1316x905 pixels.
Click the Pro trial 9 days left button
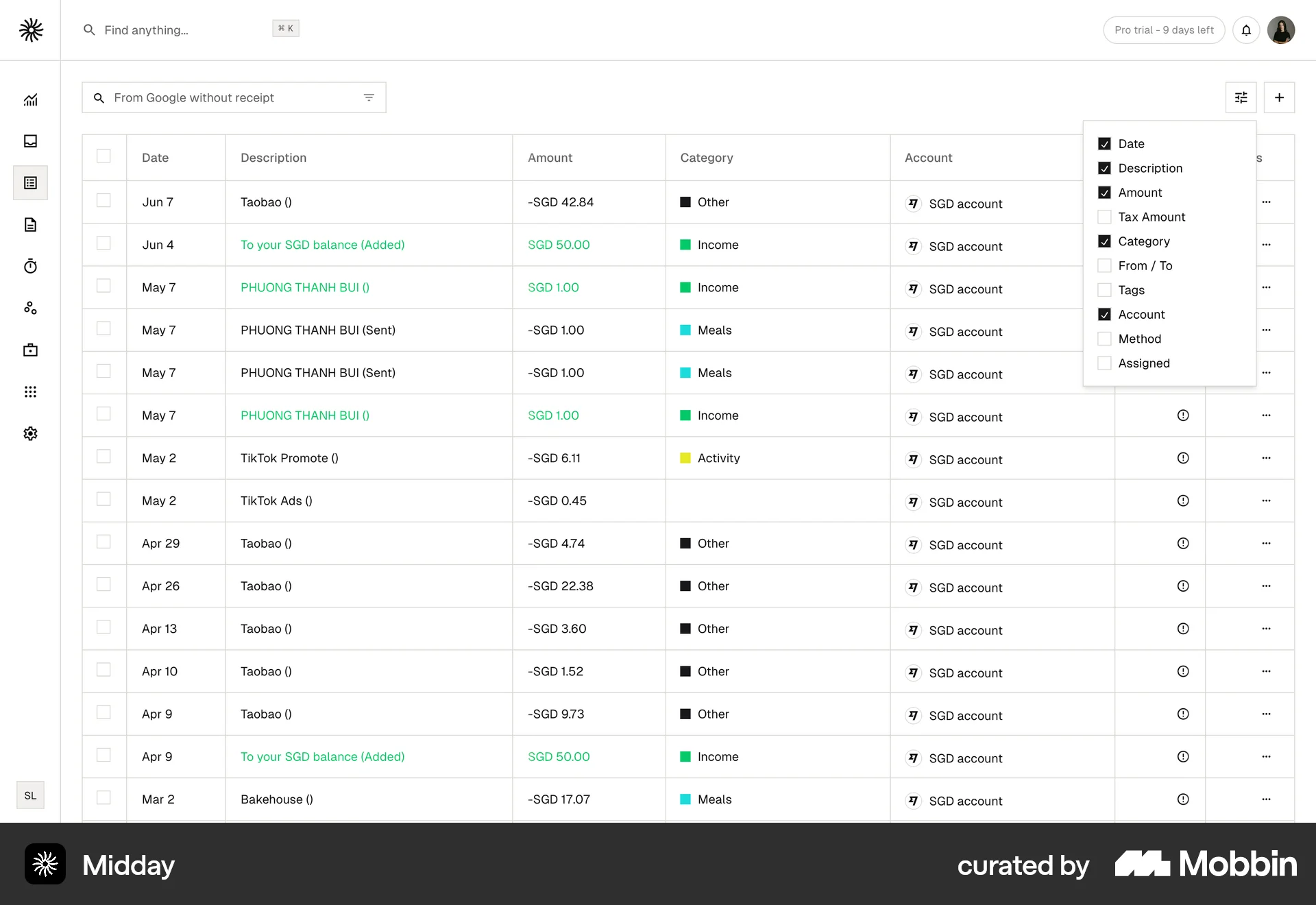point(1163,30)
